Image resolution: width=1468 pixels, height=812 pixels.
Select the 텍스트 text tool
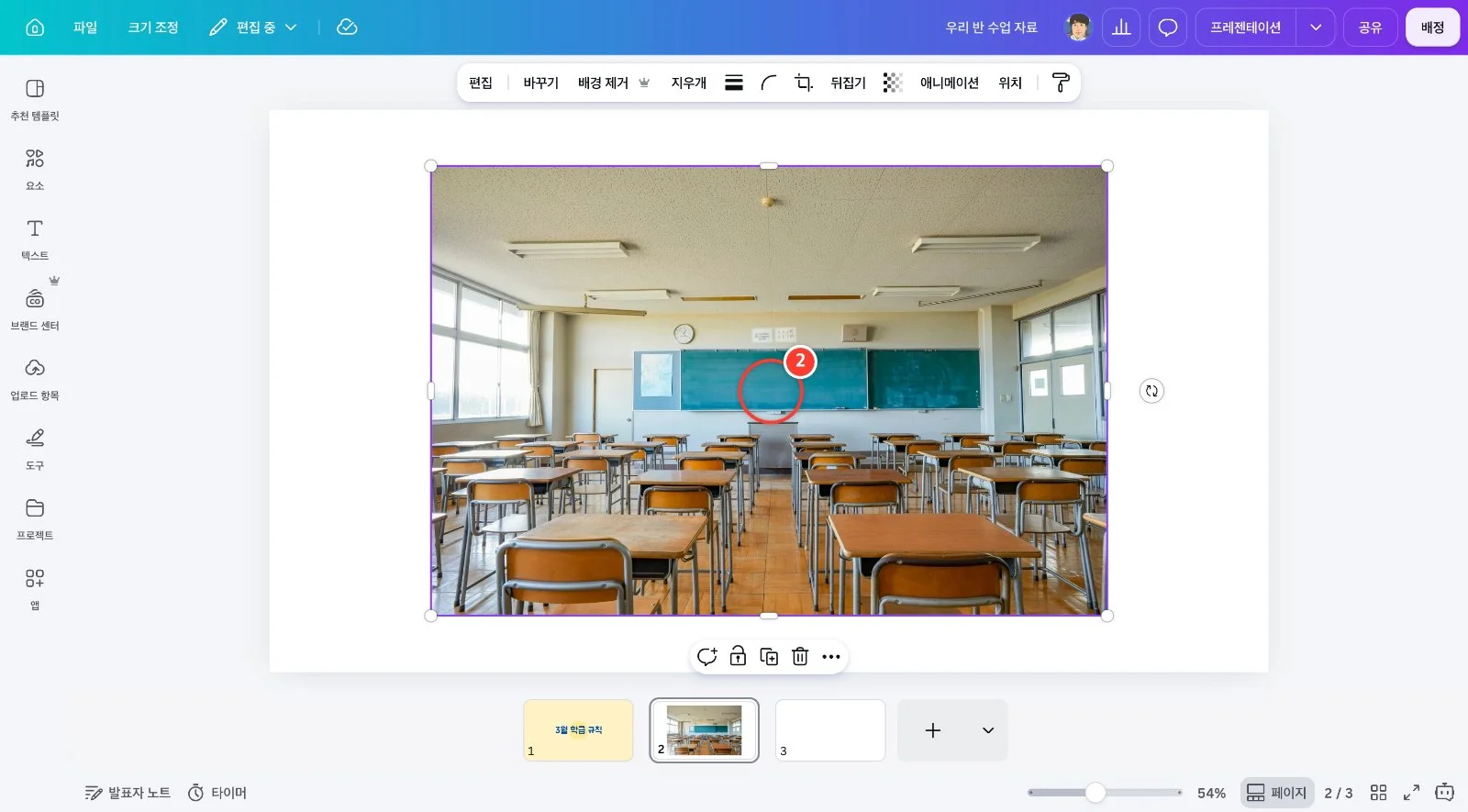coord(35,239)
